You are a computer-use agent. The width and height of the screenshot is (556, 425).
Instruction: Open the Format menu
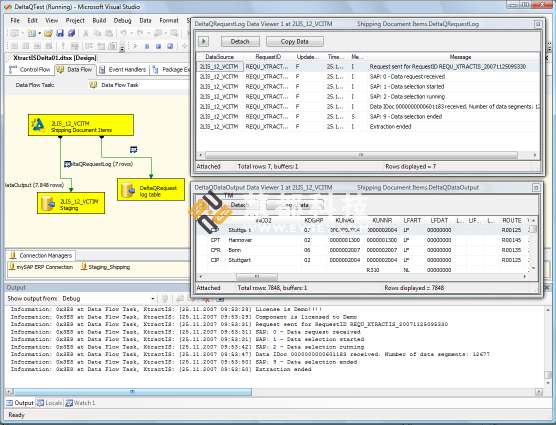(x=169, y=21)
